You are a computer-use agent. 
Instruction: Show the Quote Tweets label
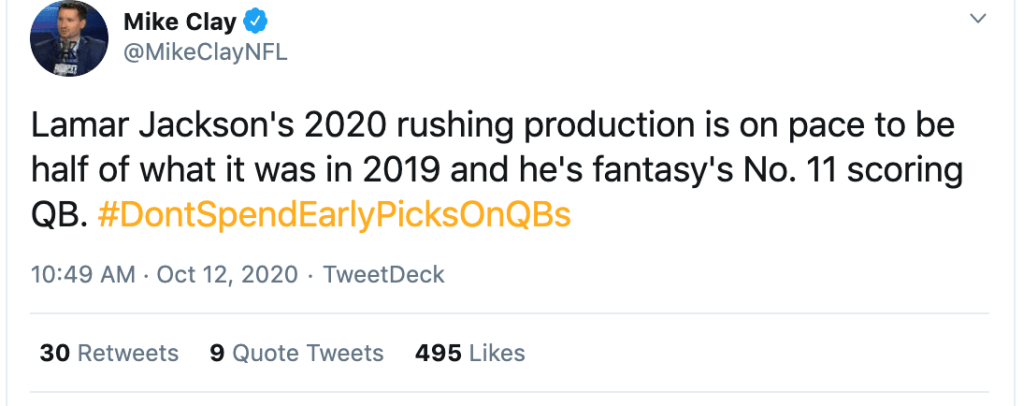click(x=308, y=353)
